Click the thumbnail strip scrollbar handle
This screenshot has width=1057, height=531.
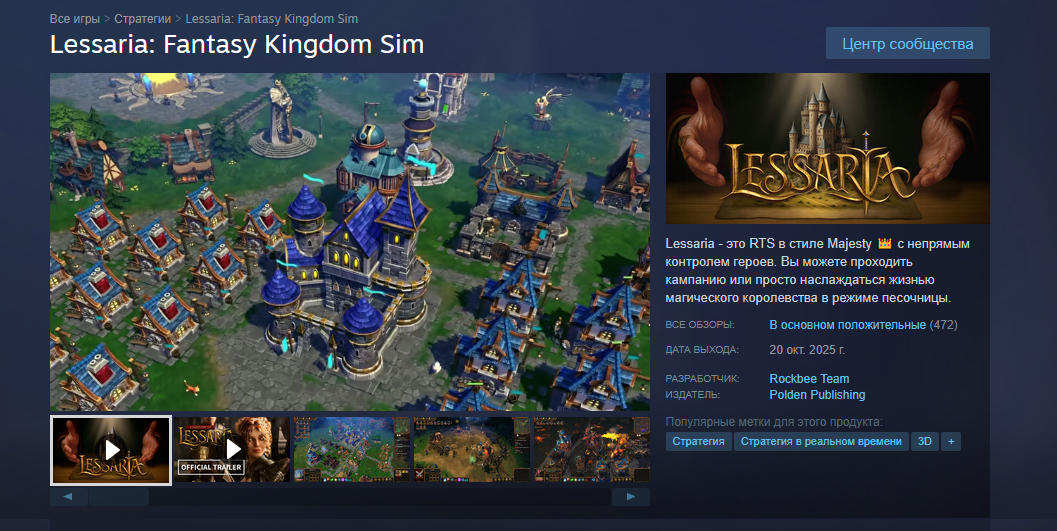[x=119, y=497]
